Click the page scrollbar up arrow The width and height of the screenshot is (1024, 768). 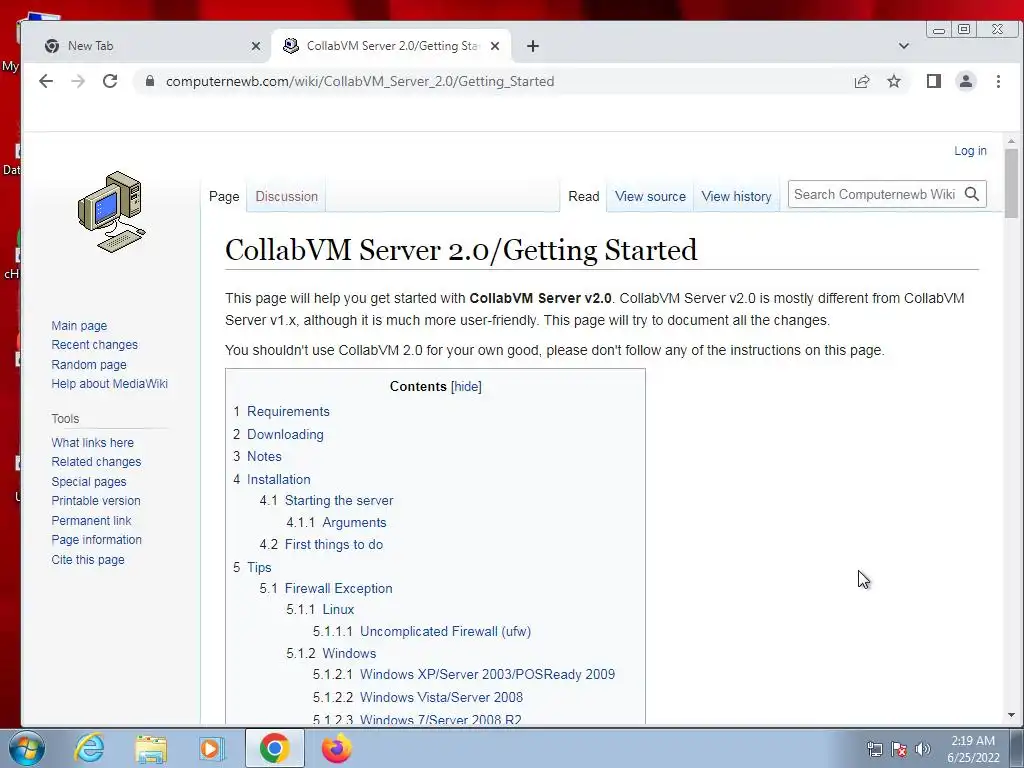point(1011,141)
